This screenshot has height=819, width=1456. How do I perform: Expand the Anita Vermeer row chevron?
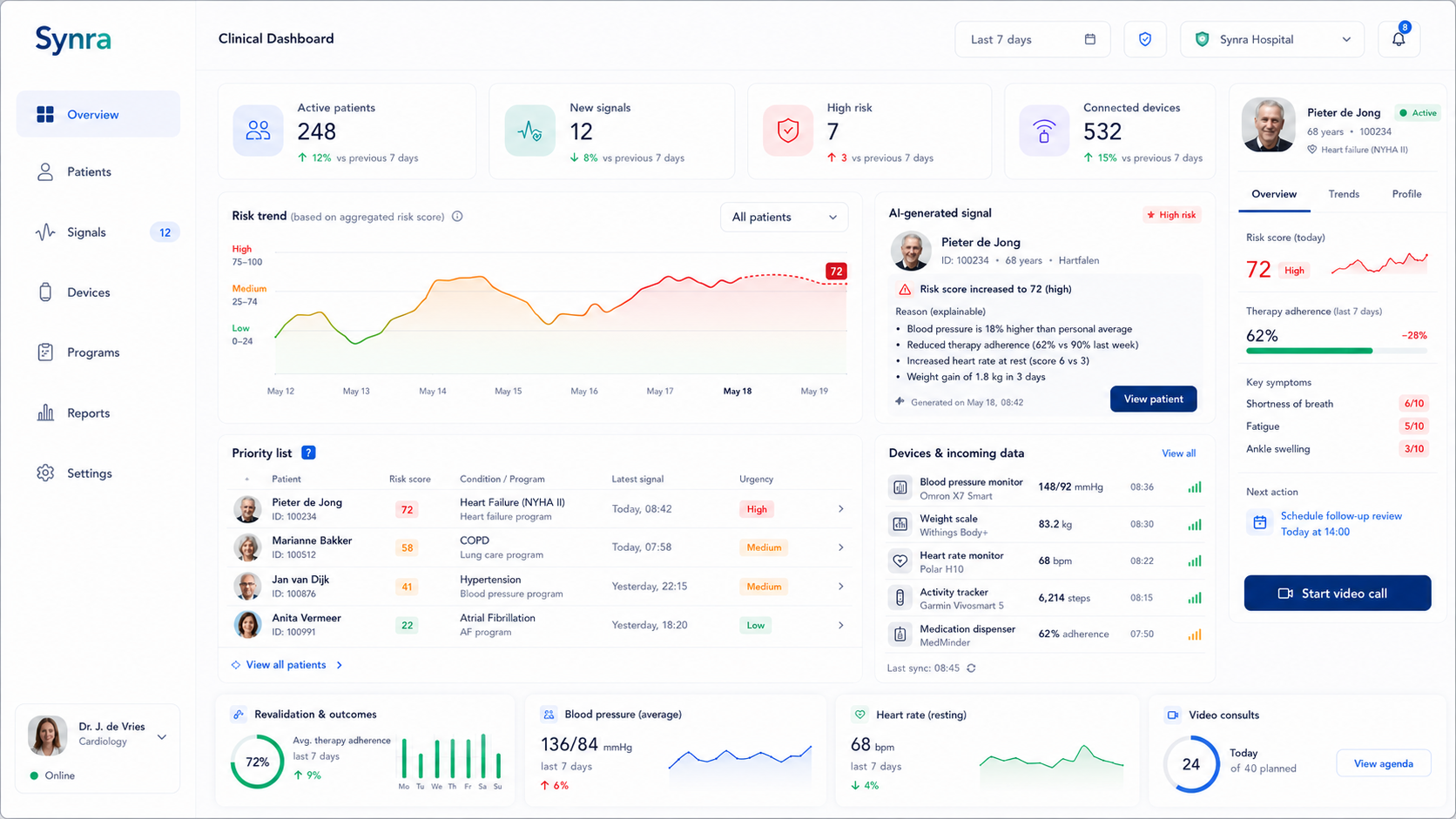[x=840, y=625]
